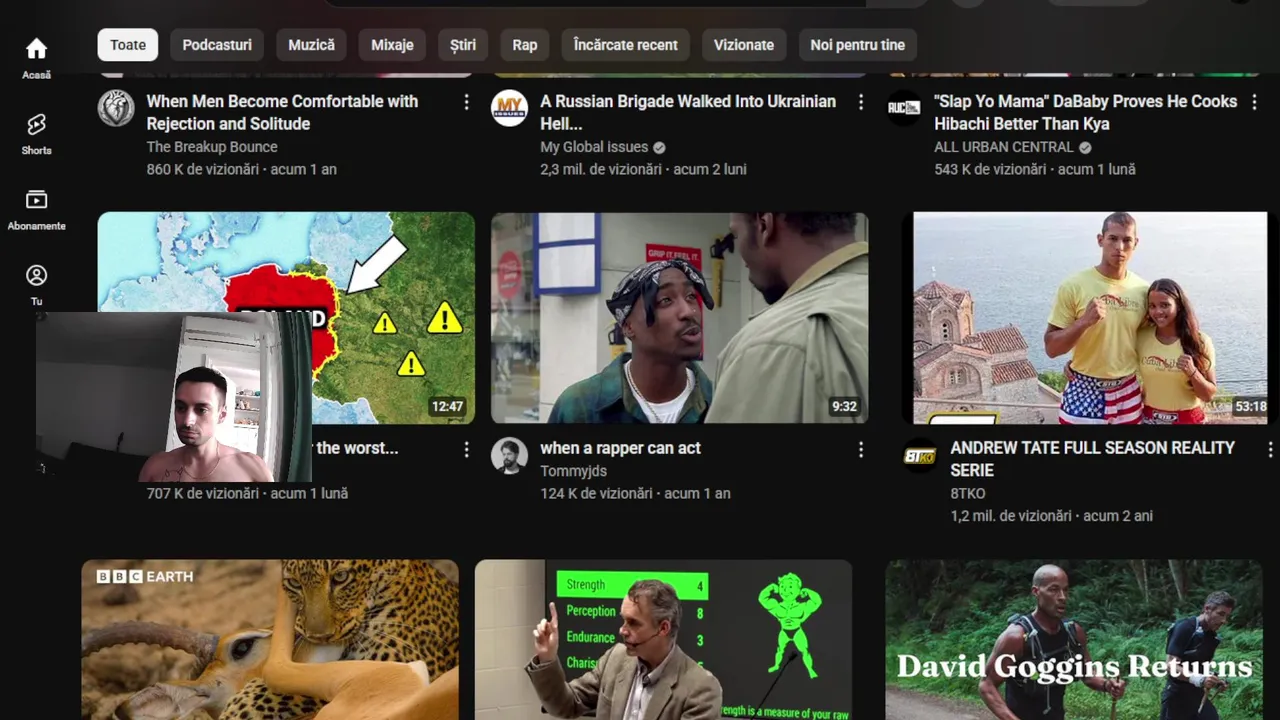The image size is (1280, 720).
Task: Open When Men Become Comfortable video title
Action: (x=282, y=112)
